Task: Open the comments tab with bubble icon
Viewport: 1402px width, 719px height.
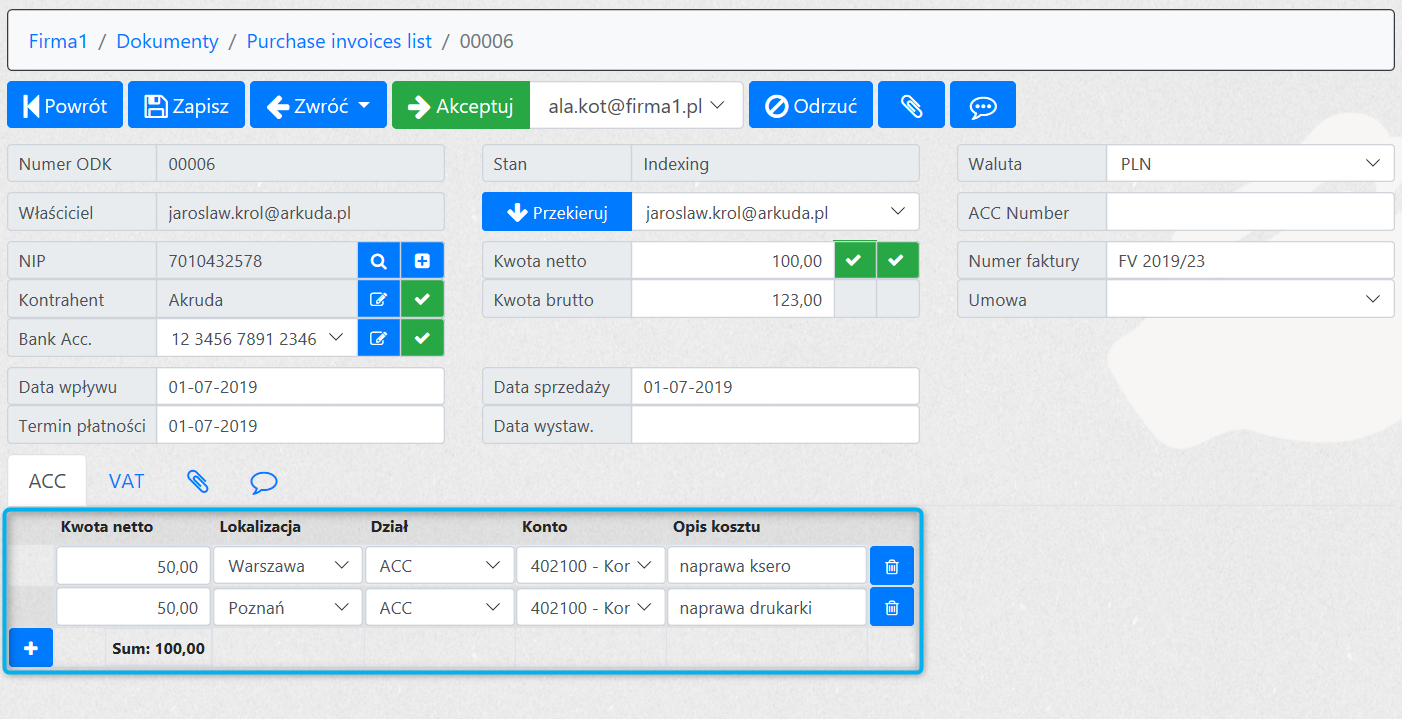Action: (x=263, y=482)
